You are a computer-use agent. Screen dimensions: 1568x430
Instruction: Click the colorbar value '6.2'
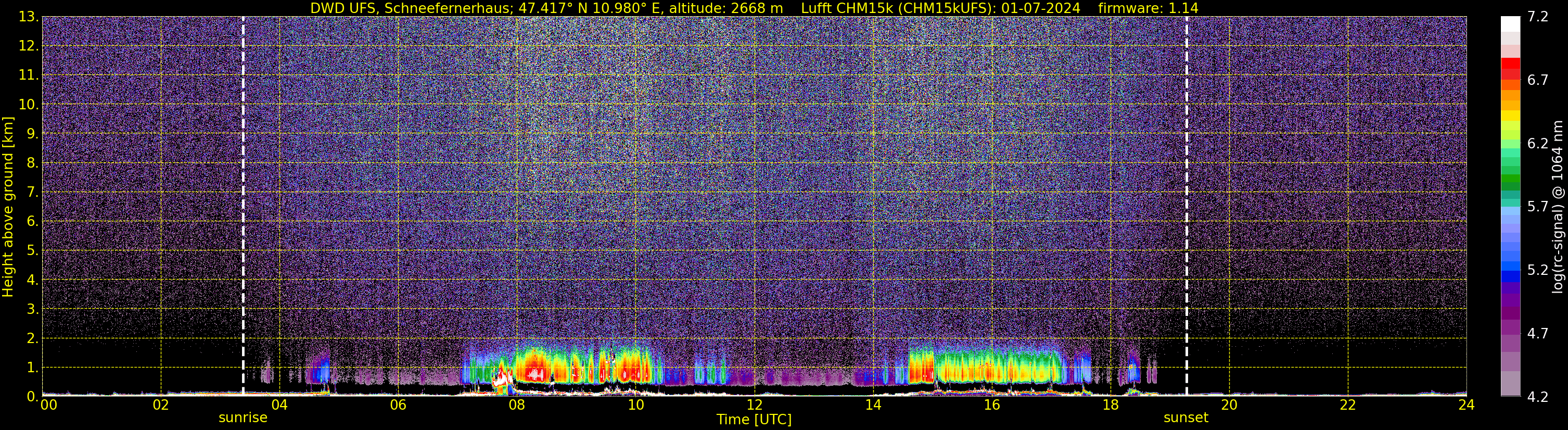click(x=1538, y=143)
